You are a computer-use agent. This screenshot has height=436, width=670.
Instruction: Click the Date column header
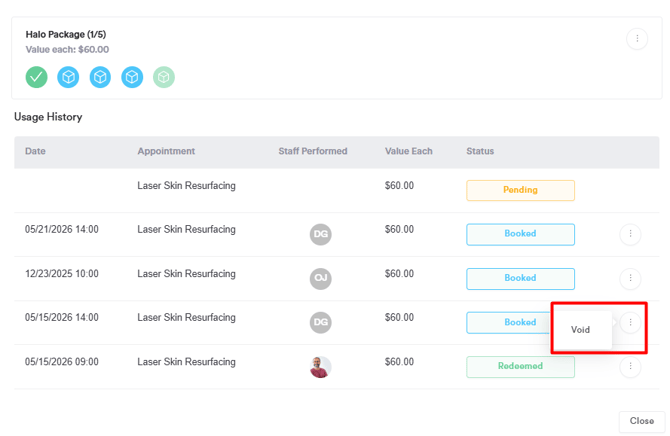[35, 151]
